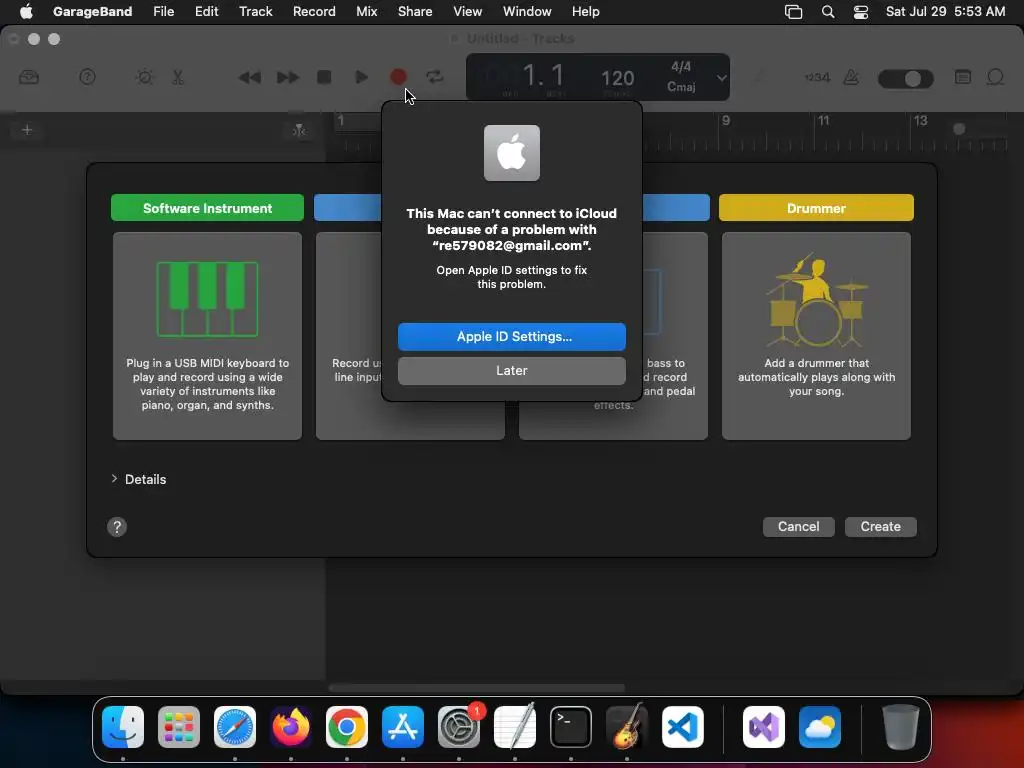Open the GarageBand application menu
This screenshot has width=1024, height=768.
(92, 12)
